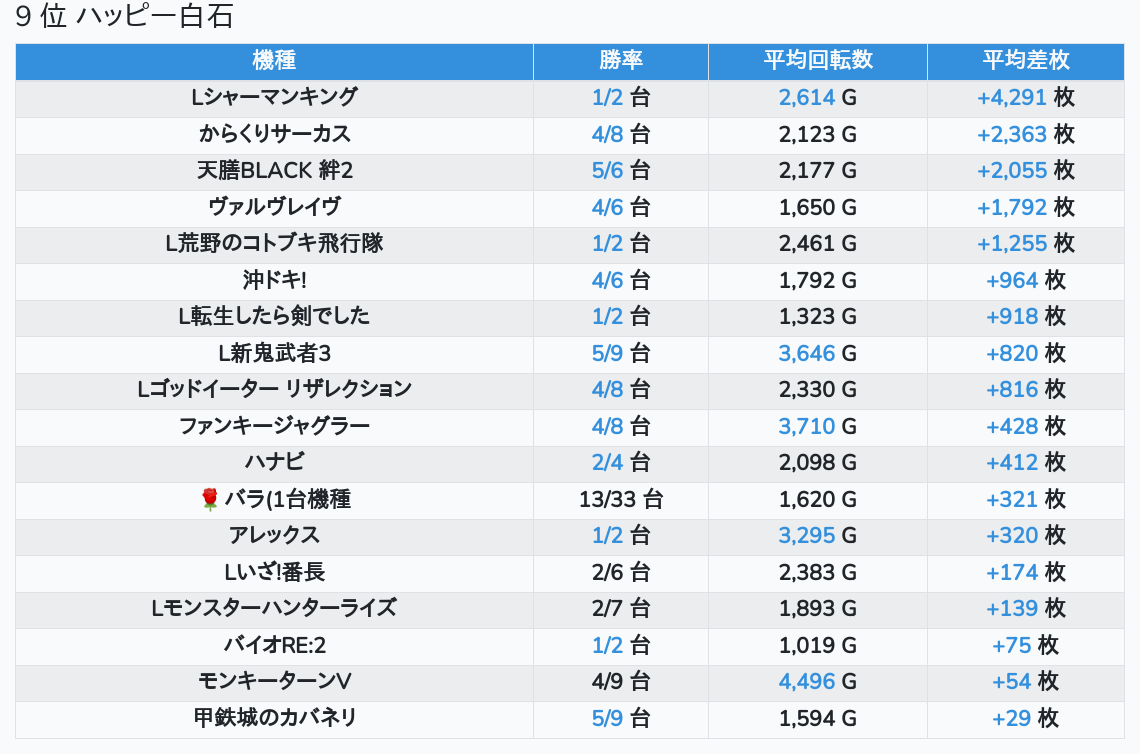Image resolution: width=1140 pixels, height=754 pixels.
Task: Click the 平均差枚 column header
Action: click(1025, 61)
